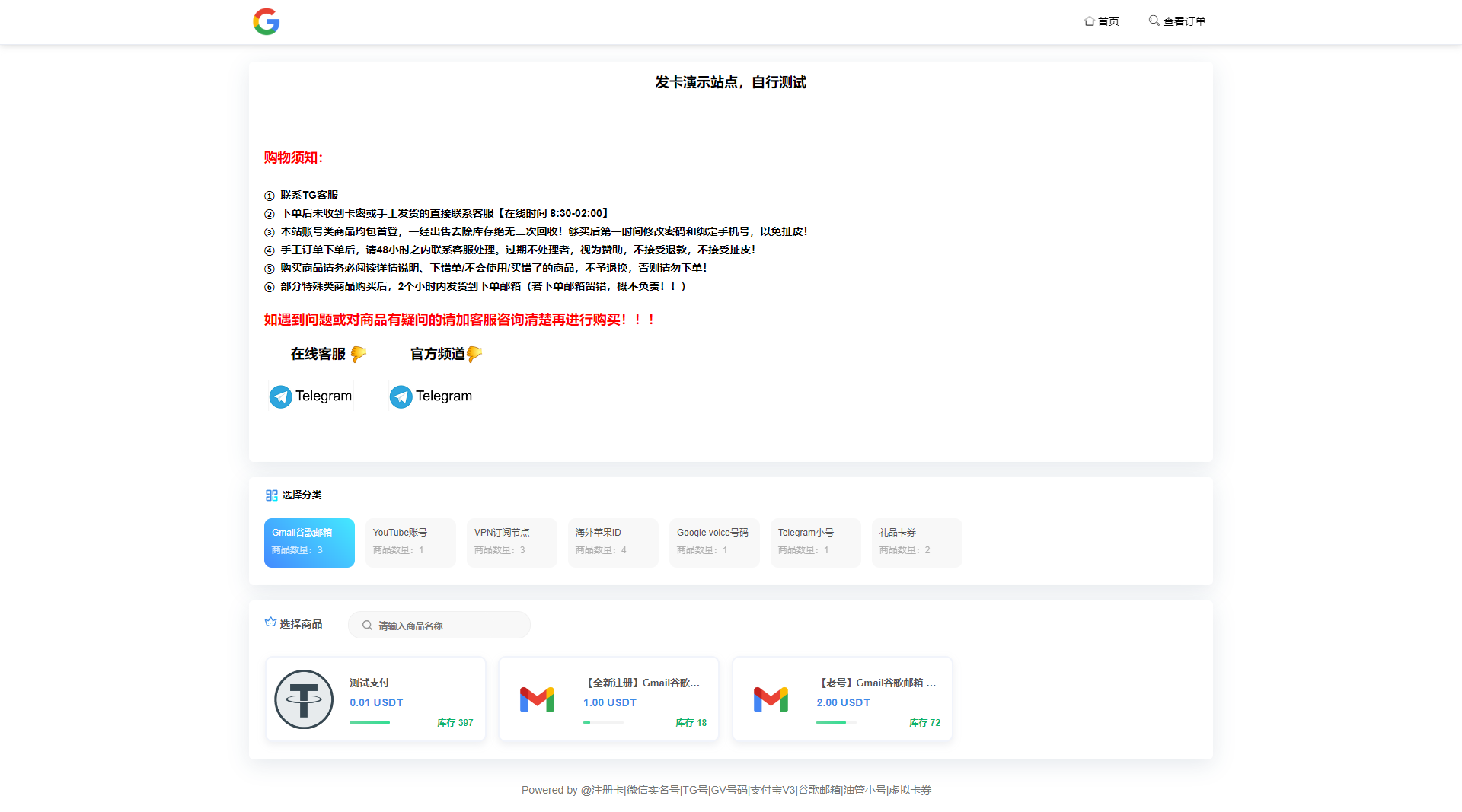
Task: Click the 选择分类 grid icon
Action: [271, 495]
